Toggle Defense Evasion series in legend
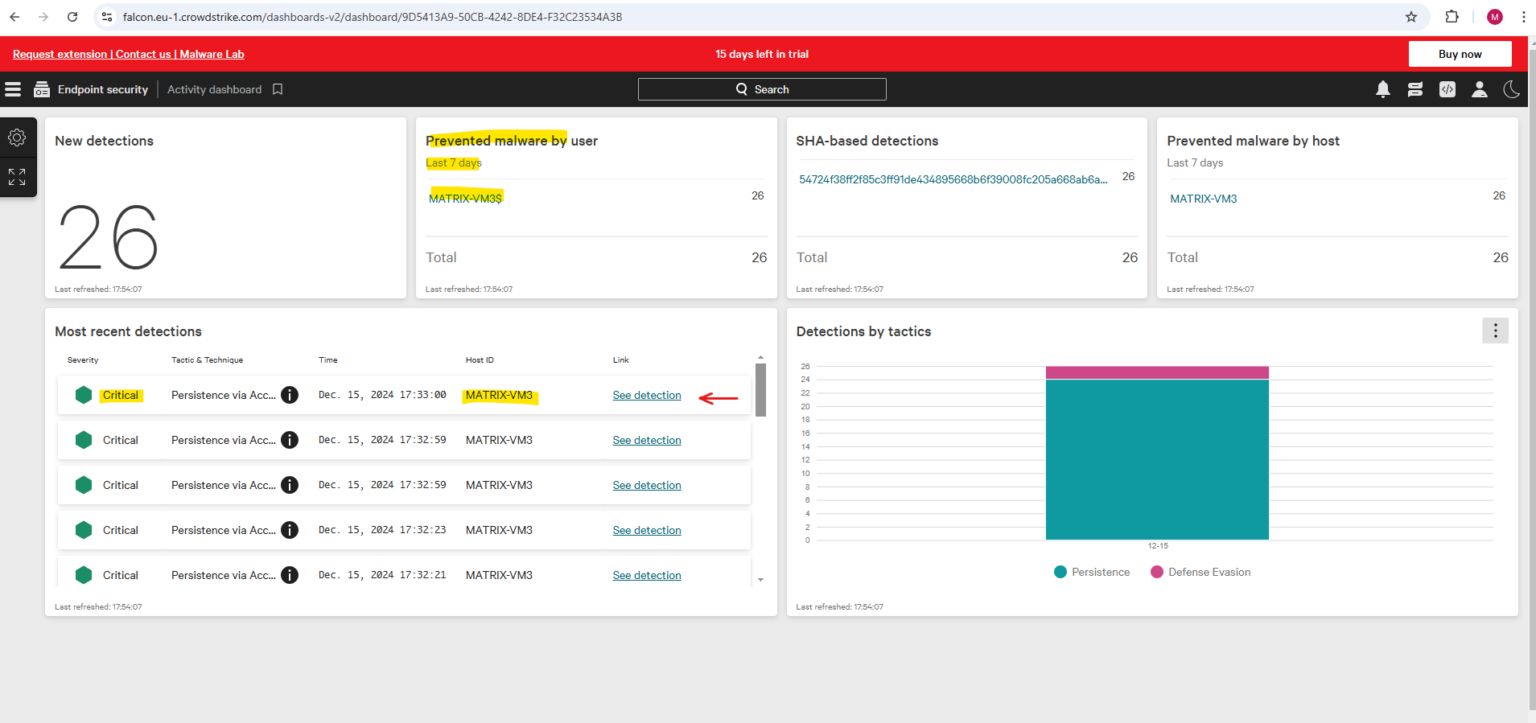 point(1200,572)
